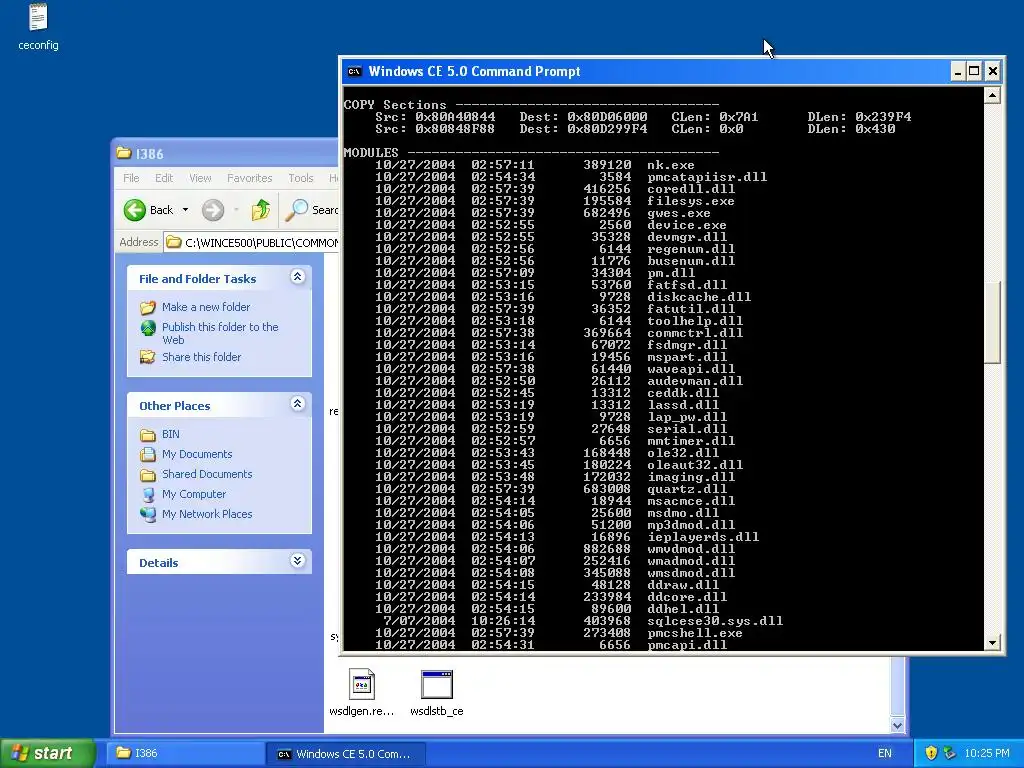Open the Back history dropdown arrow

pos(185,210)
